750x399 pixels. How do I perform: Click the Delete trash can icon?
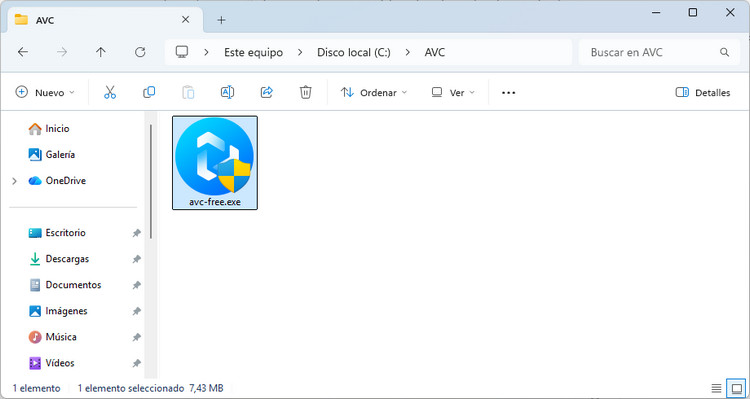coord(306,92)
